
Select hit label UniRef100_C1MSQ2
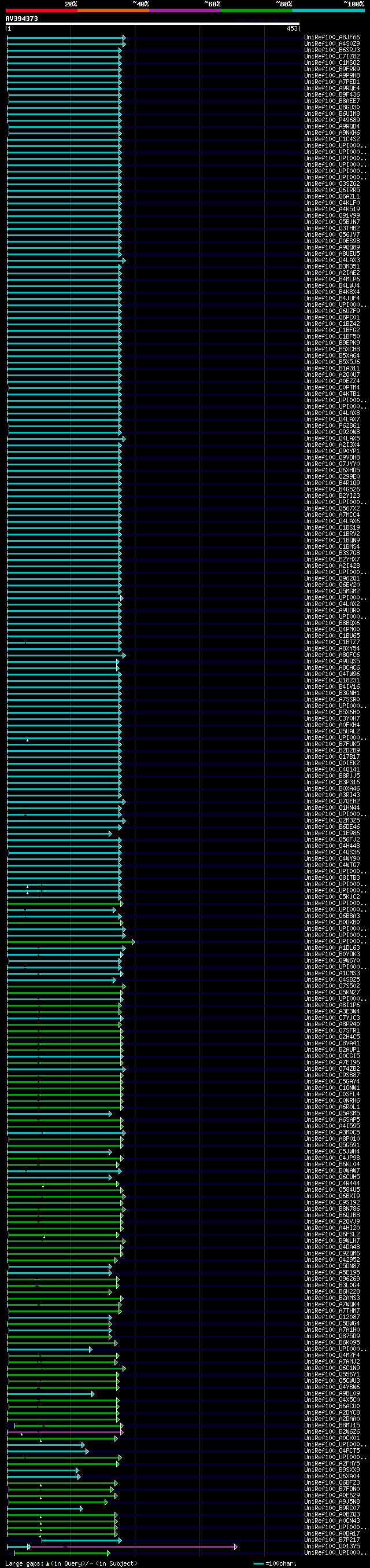pyautogui.click(x=332, y=63)
